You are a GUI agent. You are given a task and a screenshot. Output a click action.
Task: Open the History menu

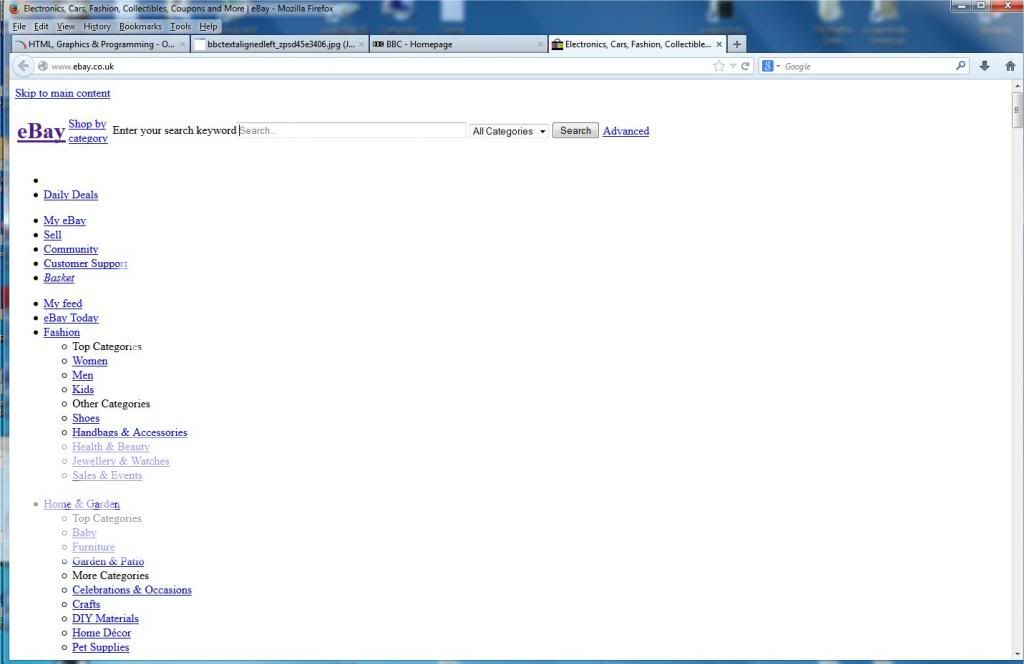97,27
